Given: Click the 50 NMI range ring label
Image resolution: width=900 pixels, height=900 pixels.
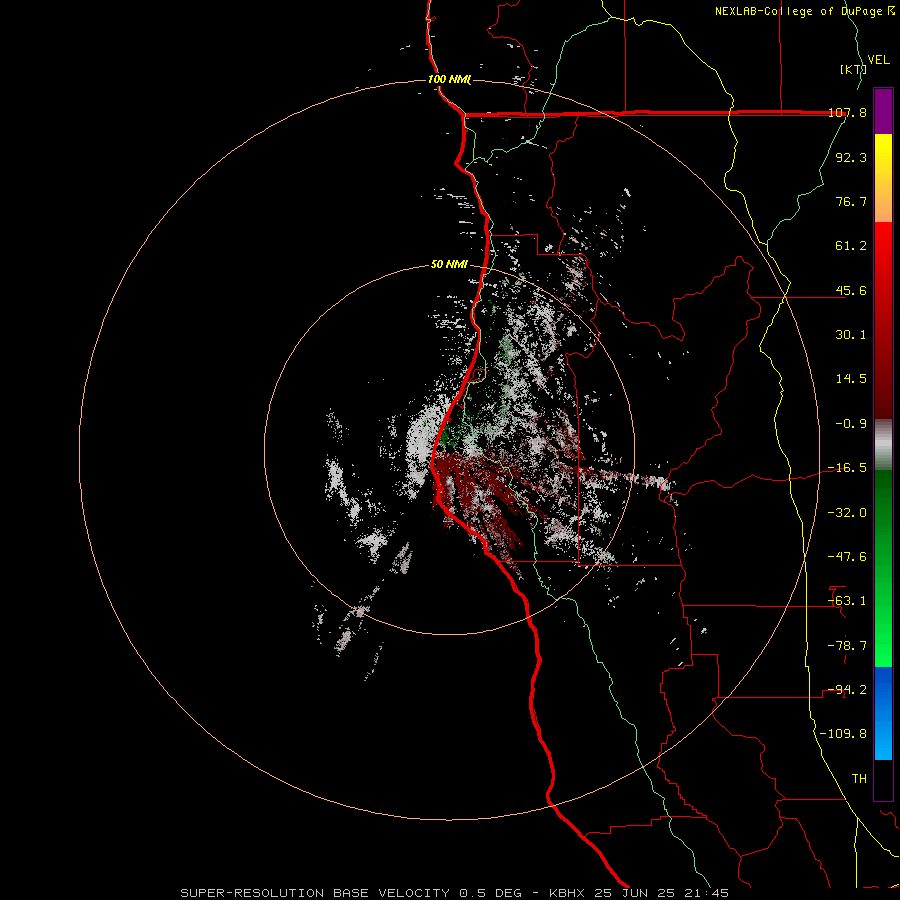Looking at the screenshot, I should pyautogui.click(x=449, y=265).
